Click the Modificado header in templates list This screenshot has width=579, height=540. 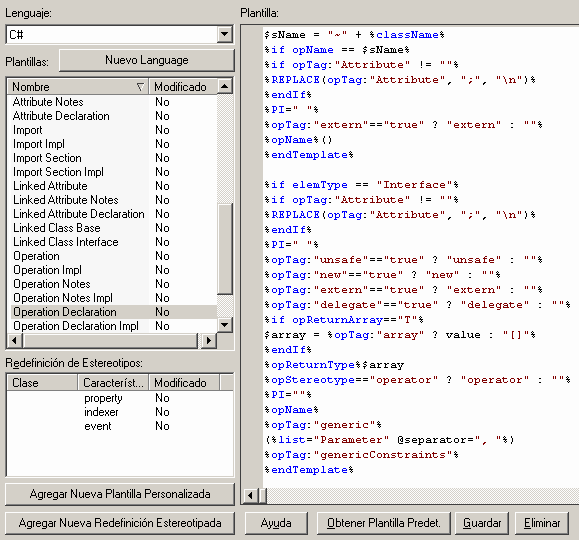point(182,87)
